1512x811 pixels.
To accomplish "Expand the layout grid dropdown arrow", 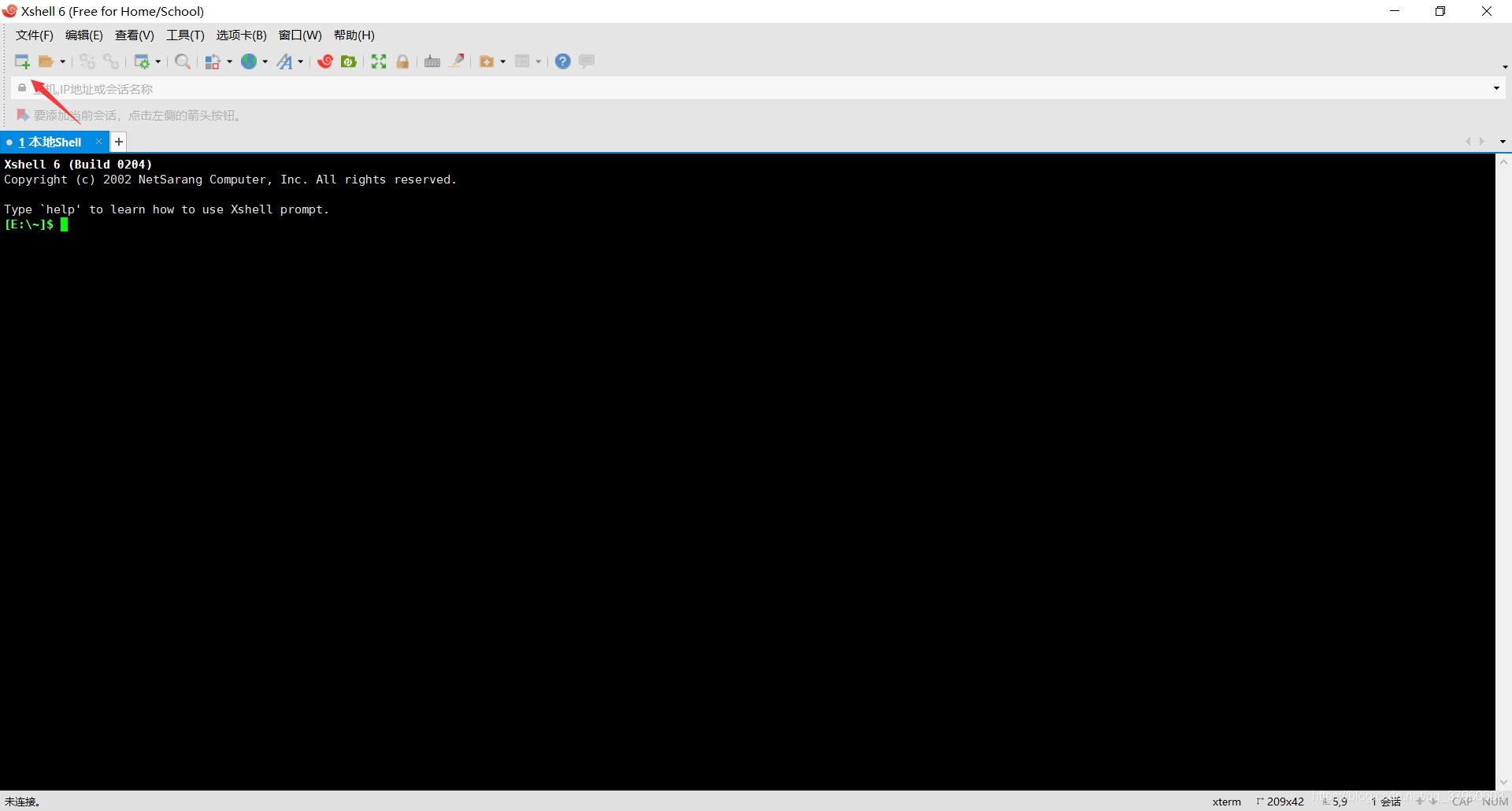I will coord(539,61).
